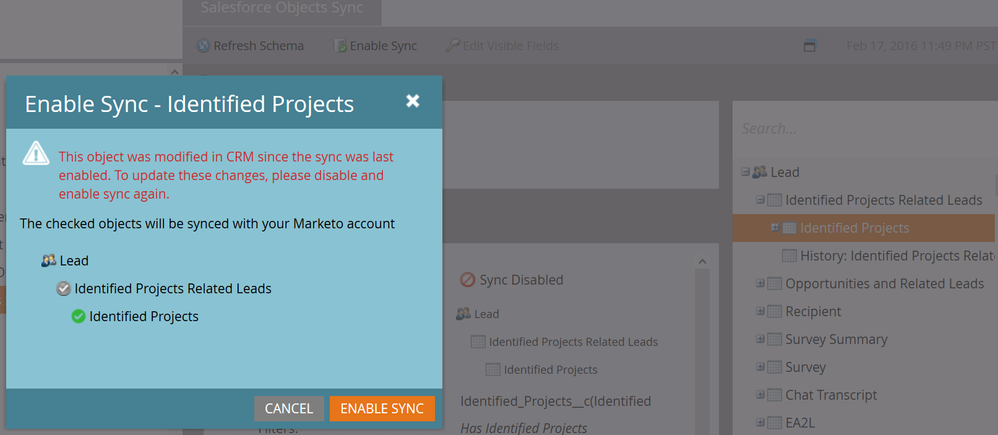This screenshot has height=435, width=998.
Task: Click the CANCEL button in dialog
Action: coord(289,408)
